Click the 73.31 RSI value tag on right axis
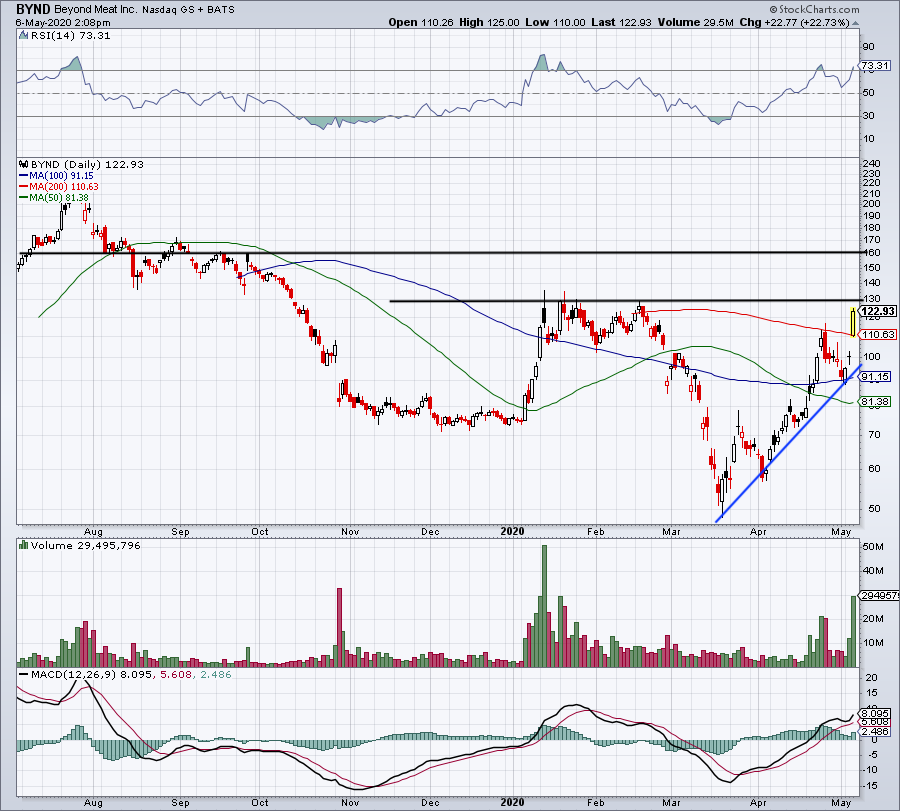This screenshot has height=811, width=900. click(x=875, y=65)
